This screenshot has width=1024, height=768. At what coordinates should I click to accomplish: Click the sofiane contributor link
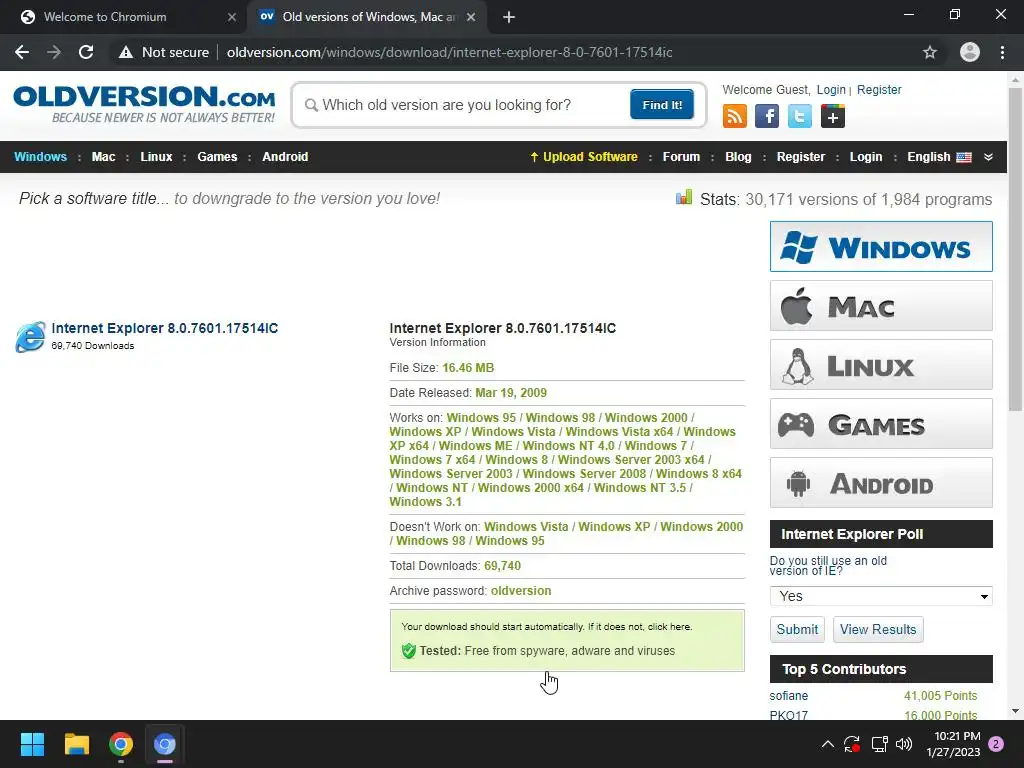tap(788, 696)
